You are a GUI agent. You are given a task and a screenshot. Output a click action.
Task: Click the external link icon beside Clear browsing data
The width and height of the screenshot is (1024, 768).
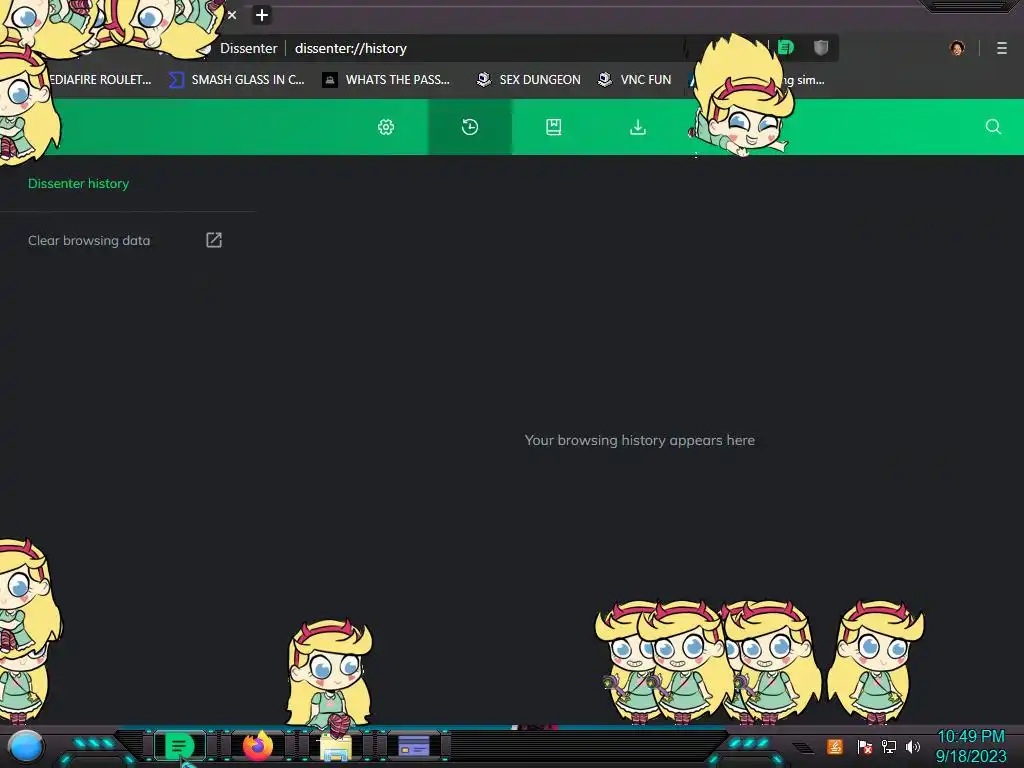pyautogui.click(x=214, y=240)
